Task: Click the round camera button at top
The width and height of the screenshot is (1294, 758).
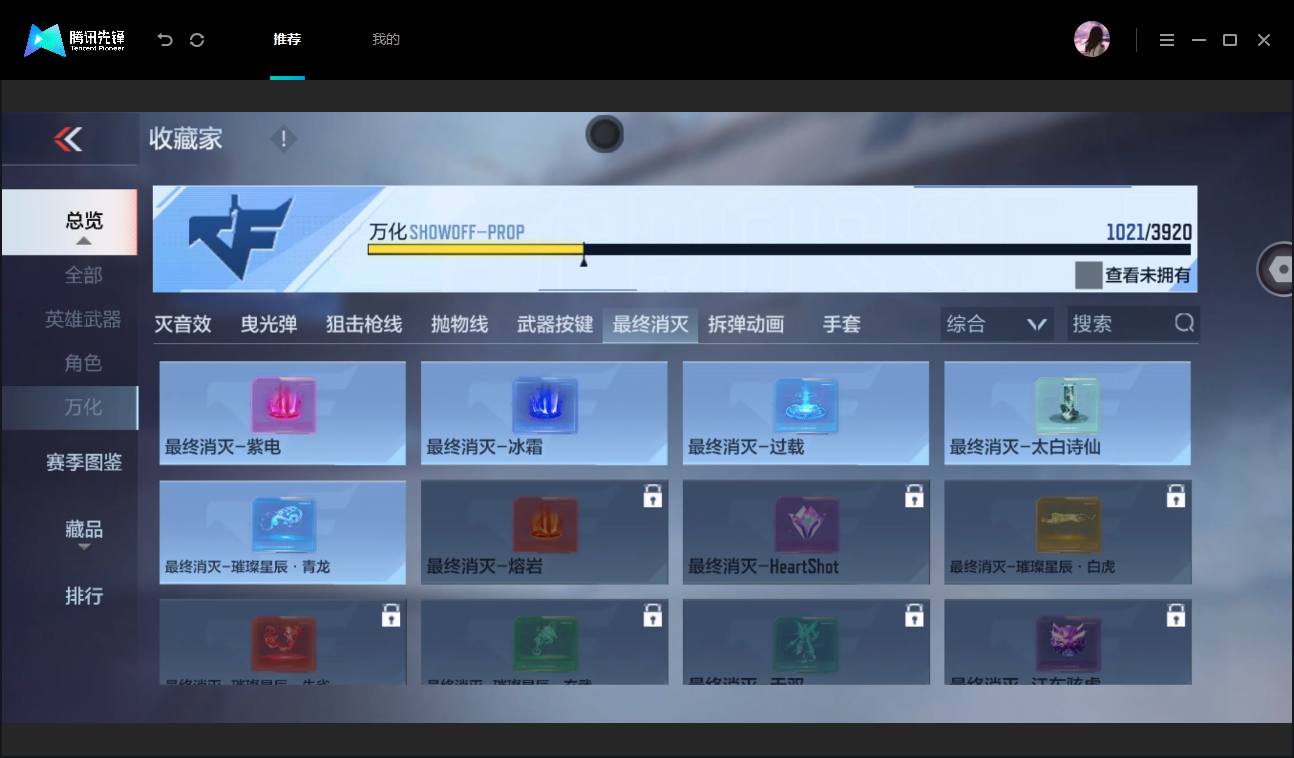Action: coord(605,134)
